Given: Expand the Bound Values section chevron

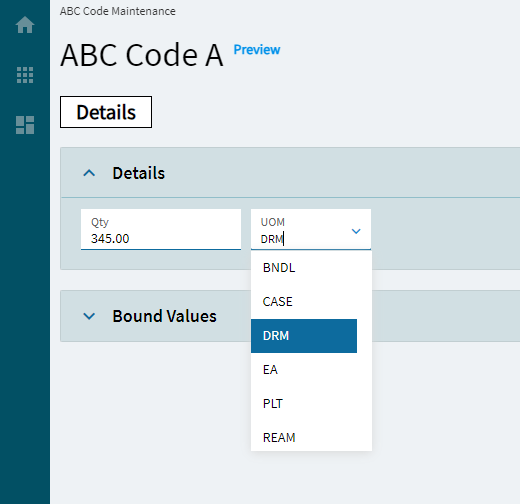Looking at the screenshot, I should click(x=89, y=316).
